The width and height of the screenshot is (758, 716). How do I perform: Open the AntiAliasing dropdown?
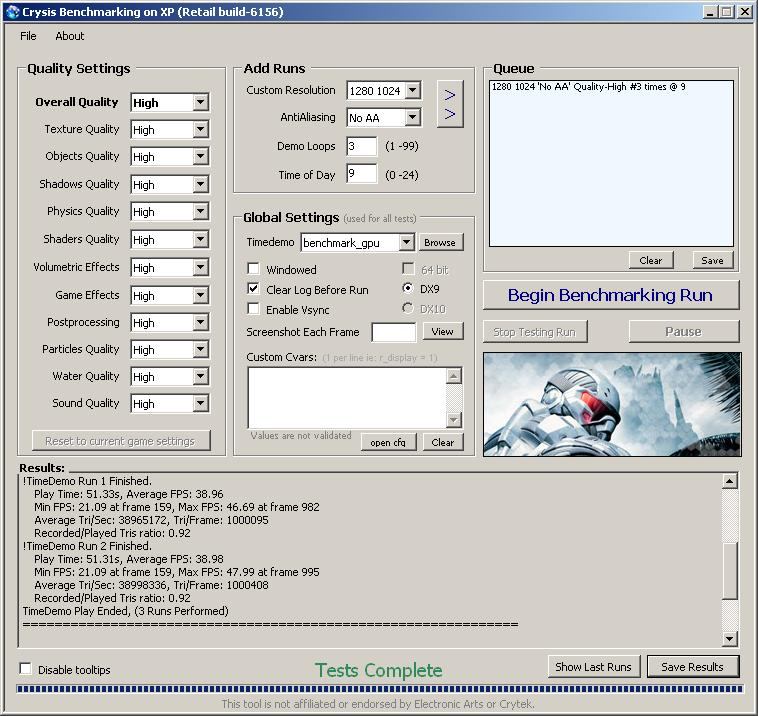coord(412,117)
